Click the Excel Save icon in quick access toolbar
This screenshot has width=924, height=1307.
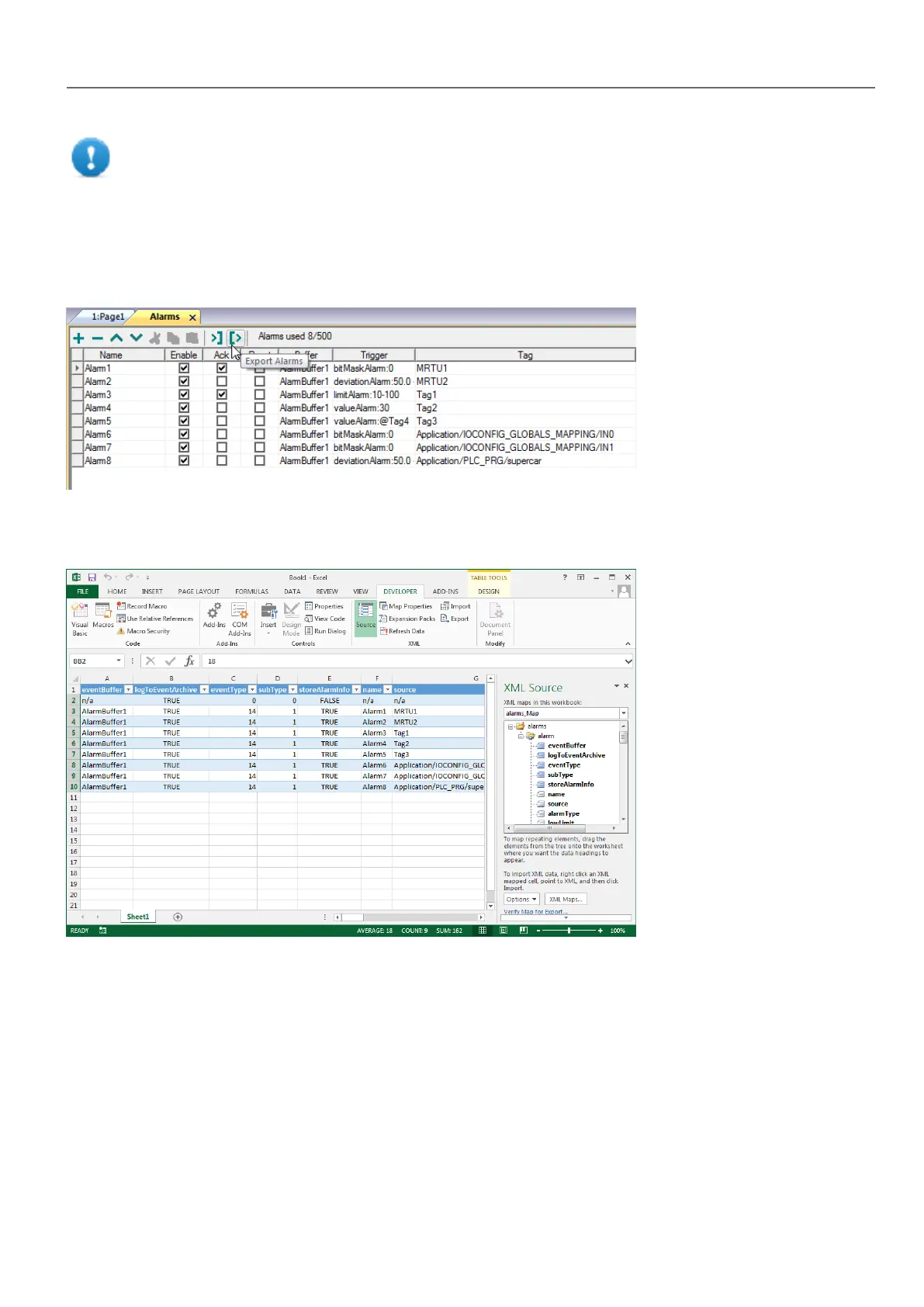(92, 577)
